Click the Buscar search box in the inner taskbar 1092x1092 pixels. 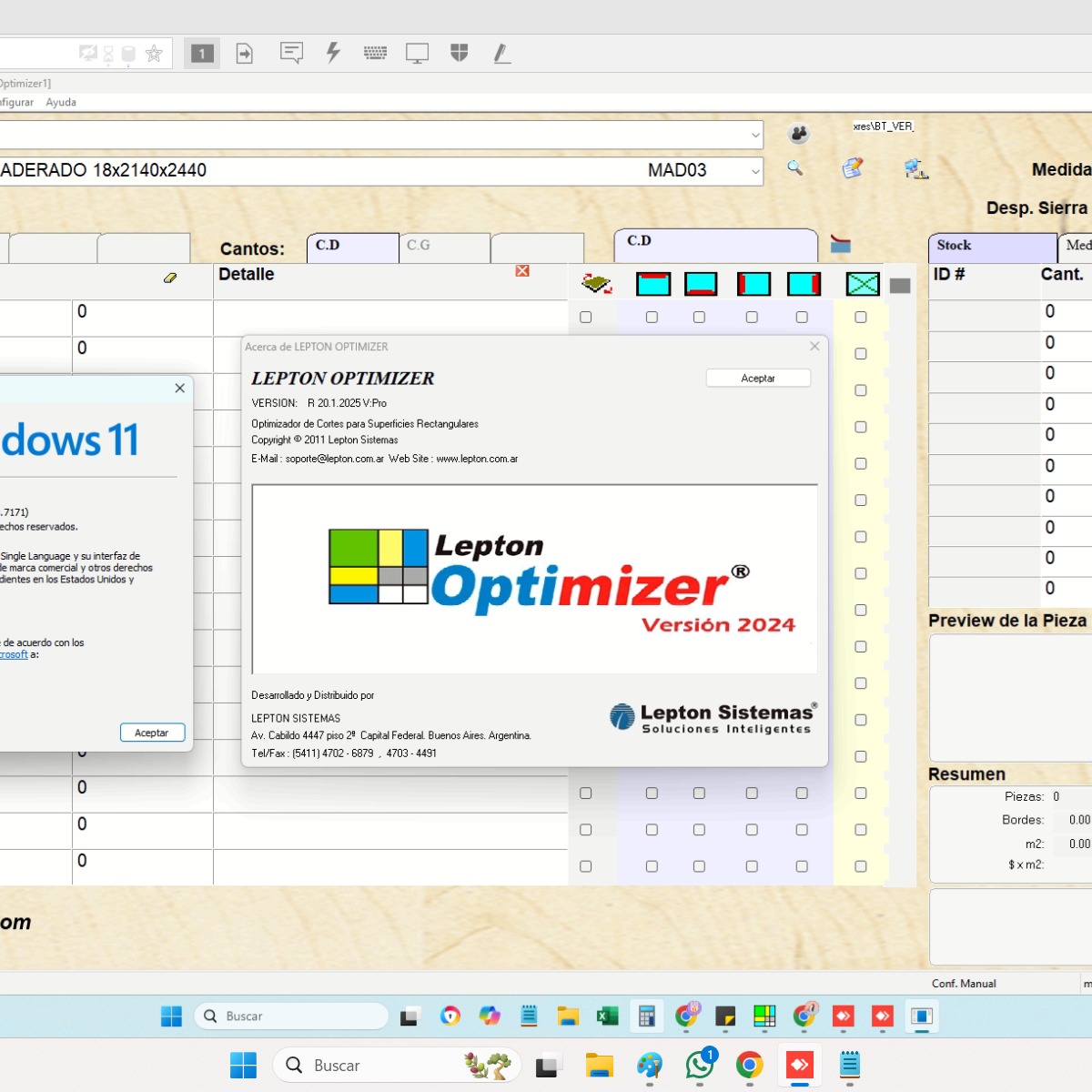[291, 1016]
